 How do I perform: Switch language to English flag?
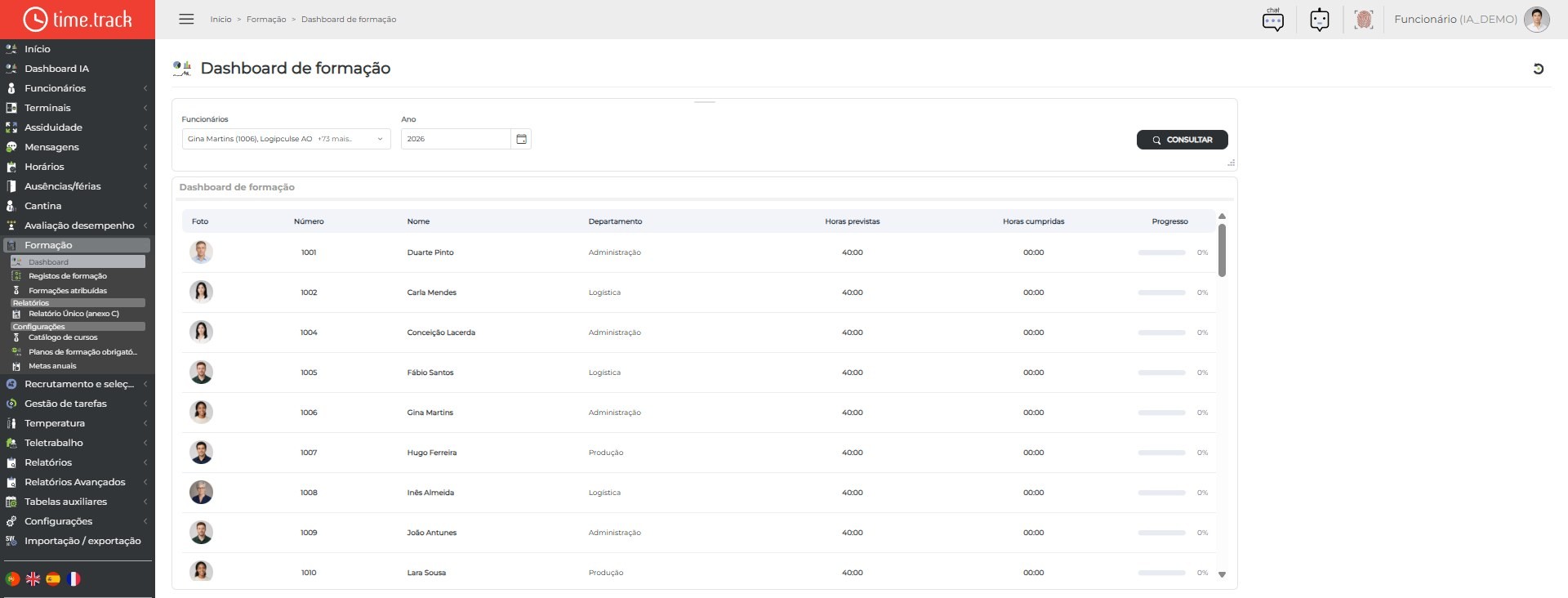pos(33,578)
